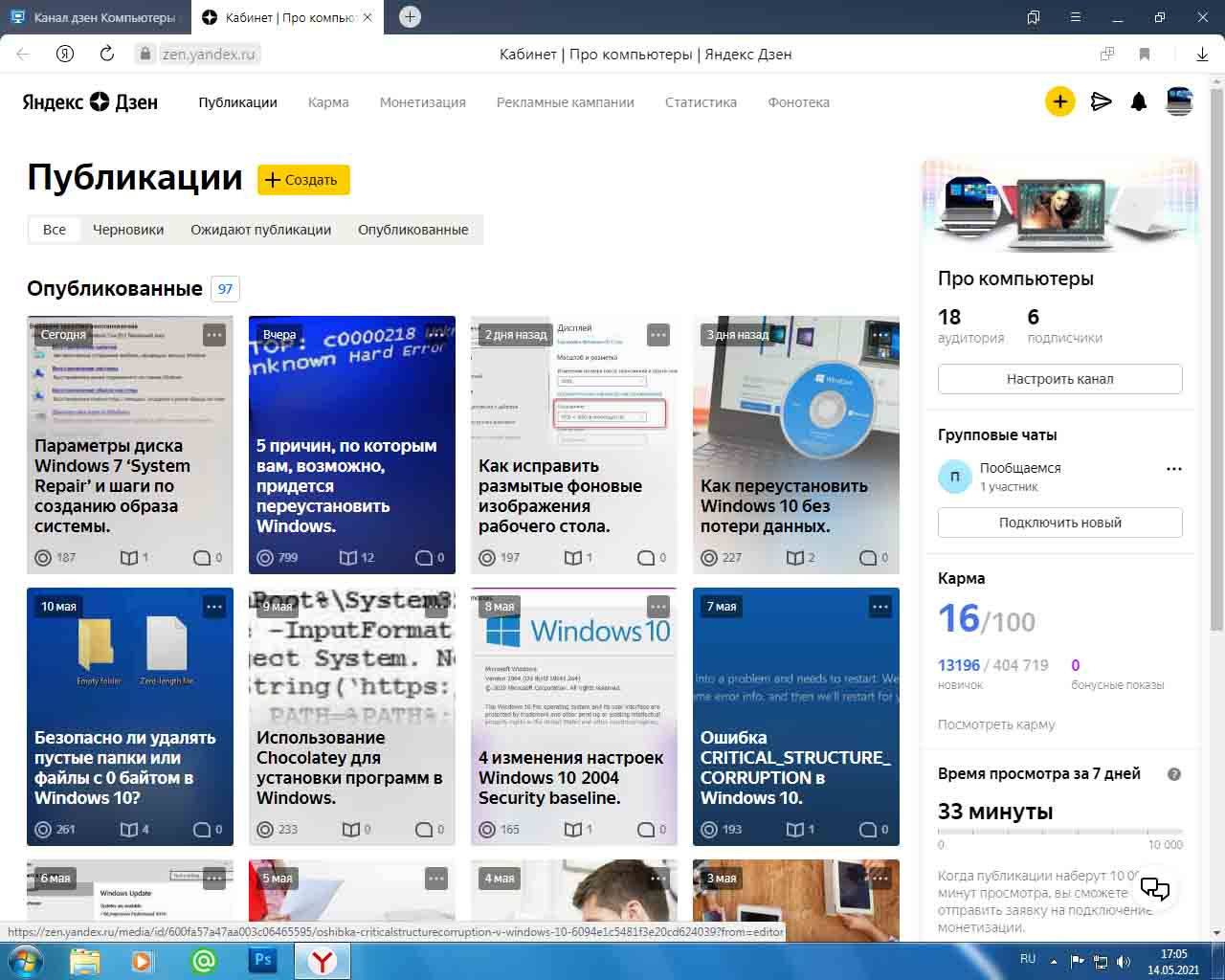Open the Фонотека menu item
This screenshot has width=1225, height=980.
(799, 102)
